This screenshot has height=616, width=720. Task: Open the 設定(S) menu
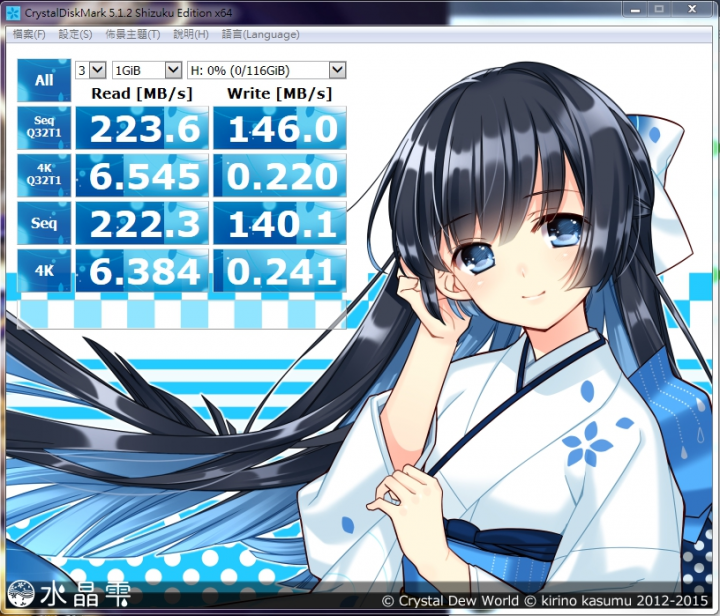(x=75, y=34)
